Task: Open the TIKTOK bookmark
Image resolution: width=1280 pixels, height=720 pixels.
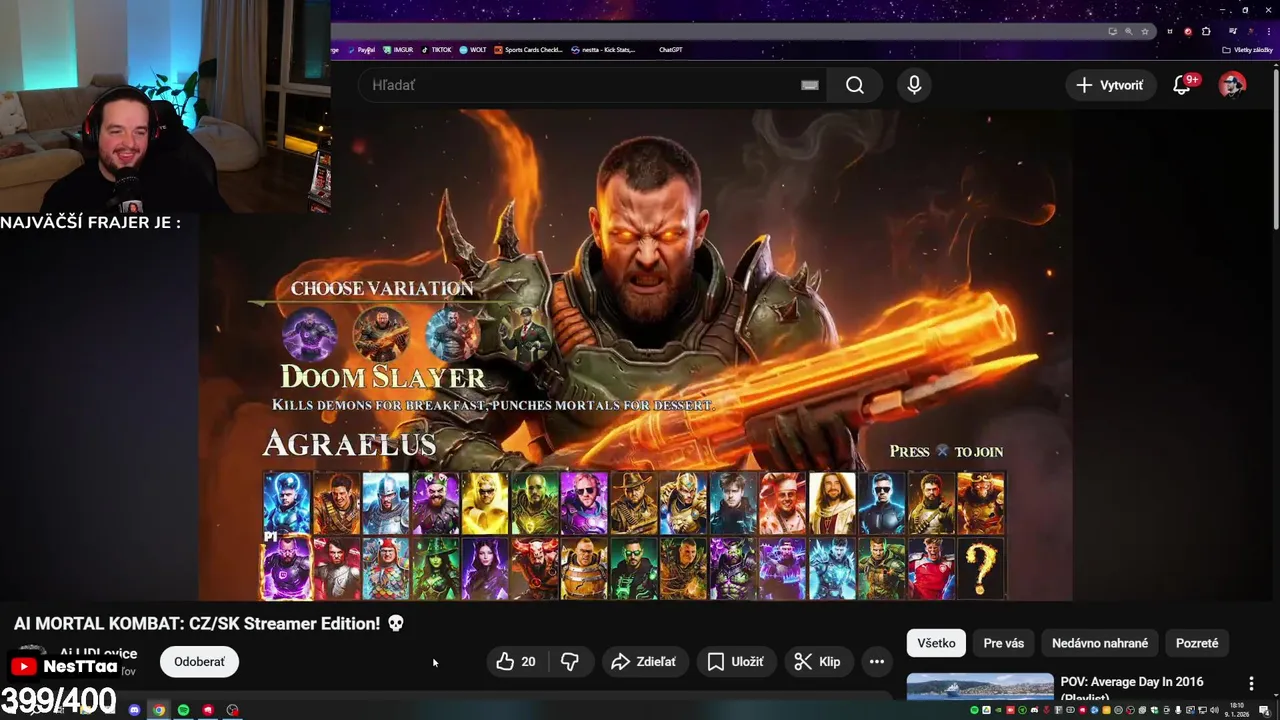Action: [437, 49]
